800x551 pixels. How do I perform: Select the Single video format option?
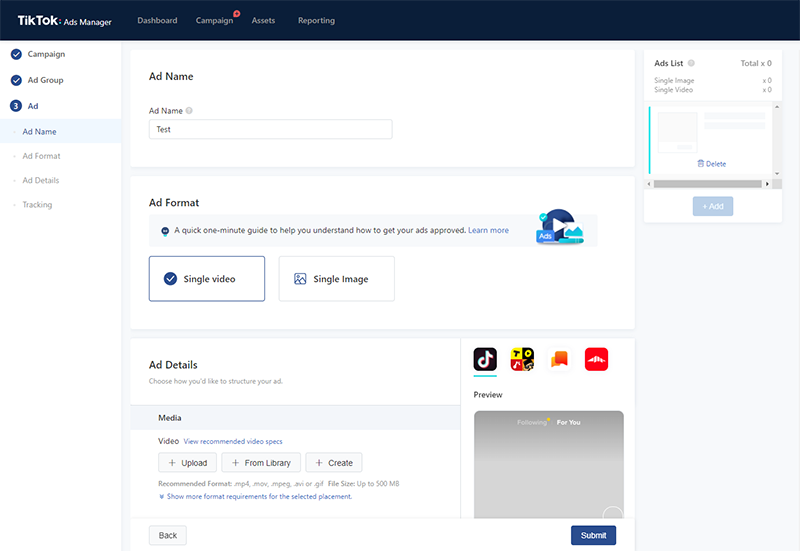tap(207, 279)
